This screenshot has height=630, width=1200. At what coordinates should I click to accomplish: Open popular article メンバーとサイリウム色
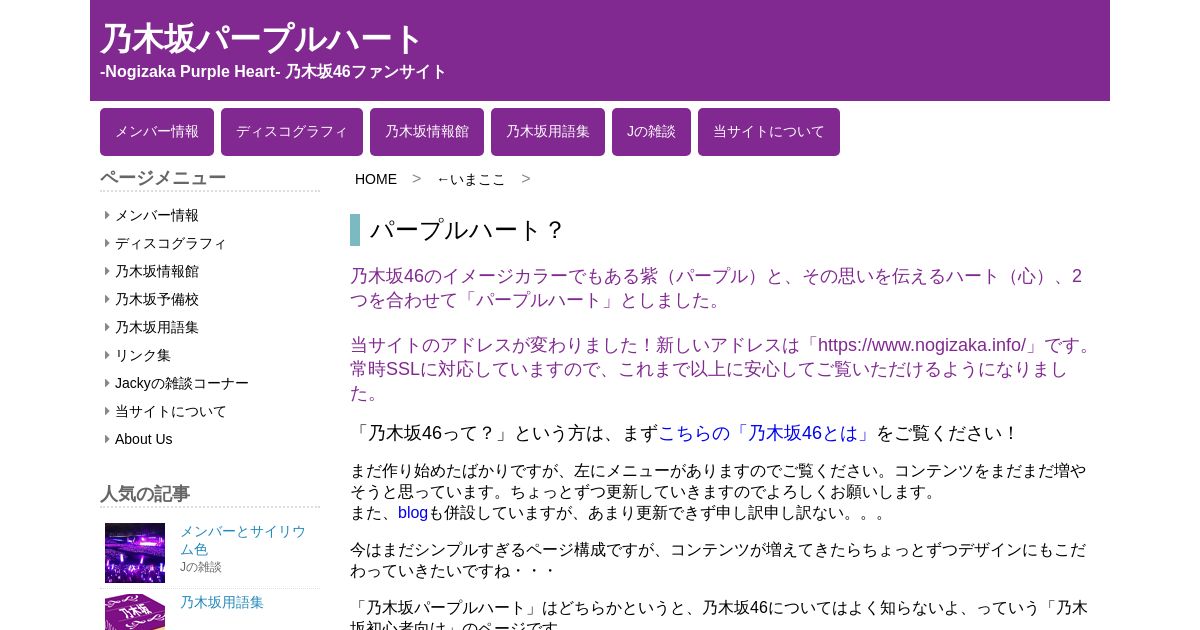click(243, 540)
